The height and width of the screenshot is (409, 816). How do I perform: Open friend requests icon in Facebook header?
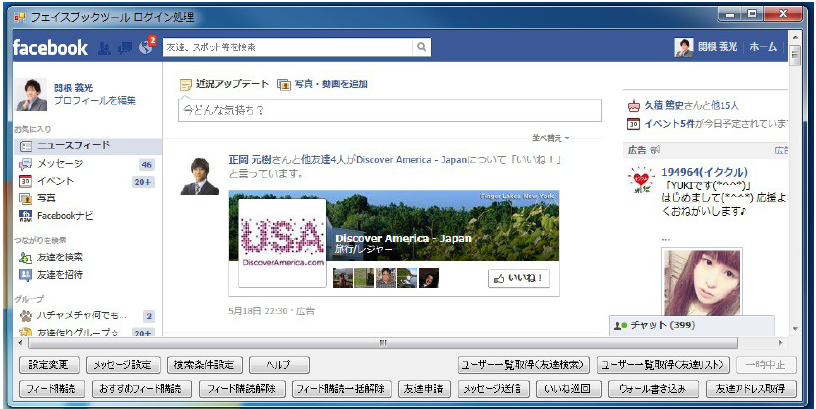pos(105,48)
